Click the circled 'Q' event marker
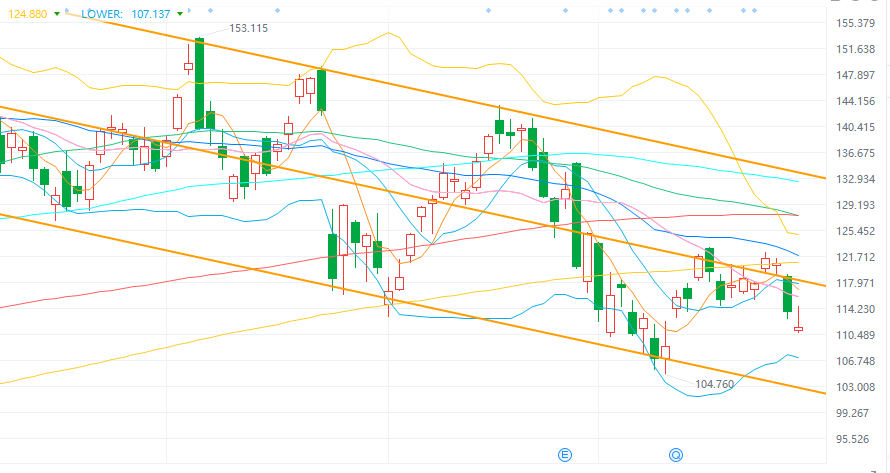The width and height of the screenshot is (890, 473). (x=675, y=455)
